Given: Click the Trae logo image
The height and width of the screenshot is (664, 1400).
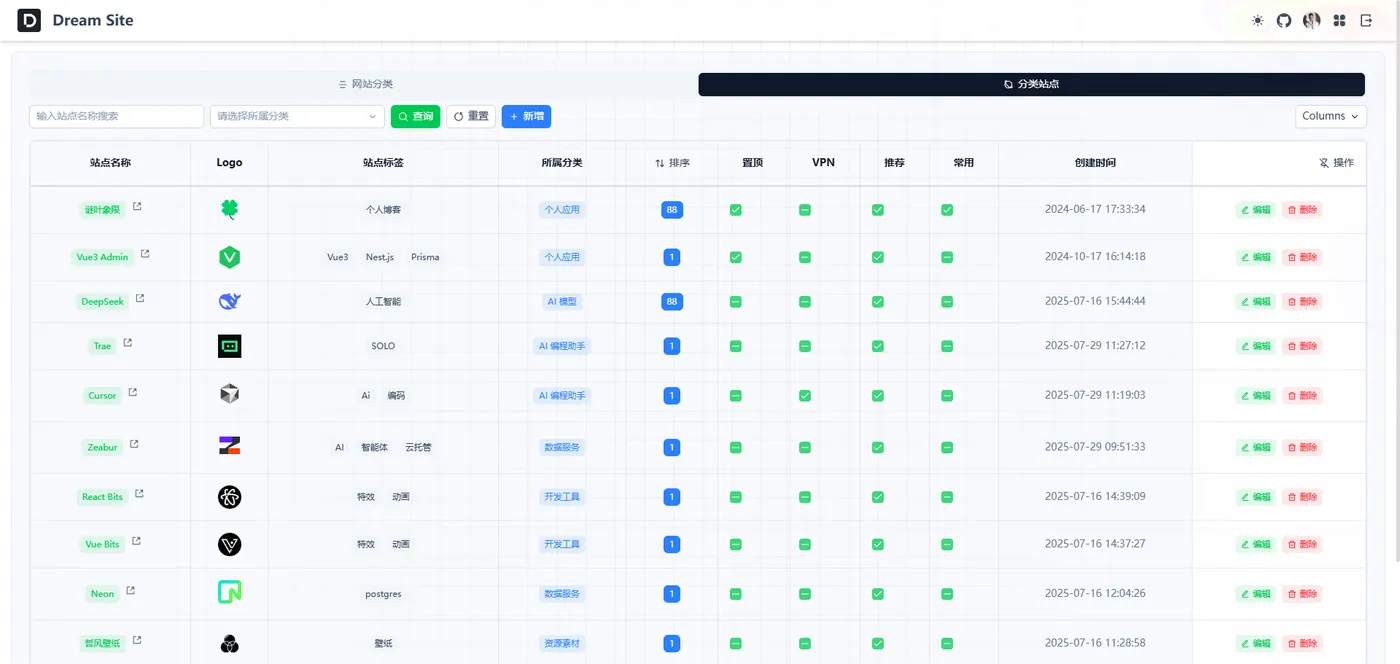Looking at the screenshot, I should (x=229, y=346).
